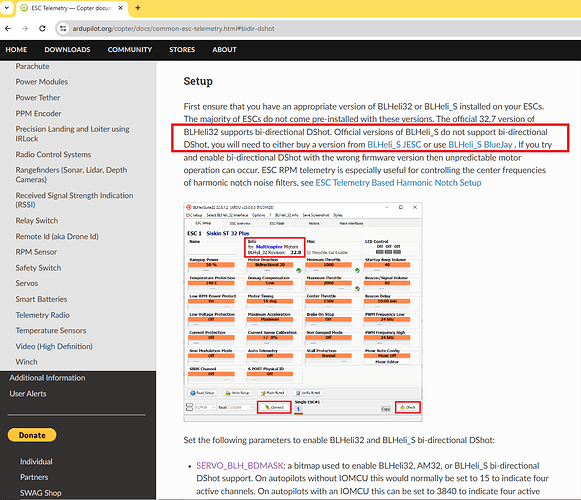Open ESC Telemetry Based Harmonic Notch Setup link

pos(398,183)
